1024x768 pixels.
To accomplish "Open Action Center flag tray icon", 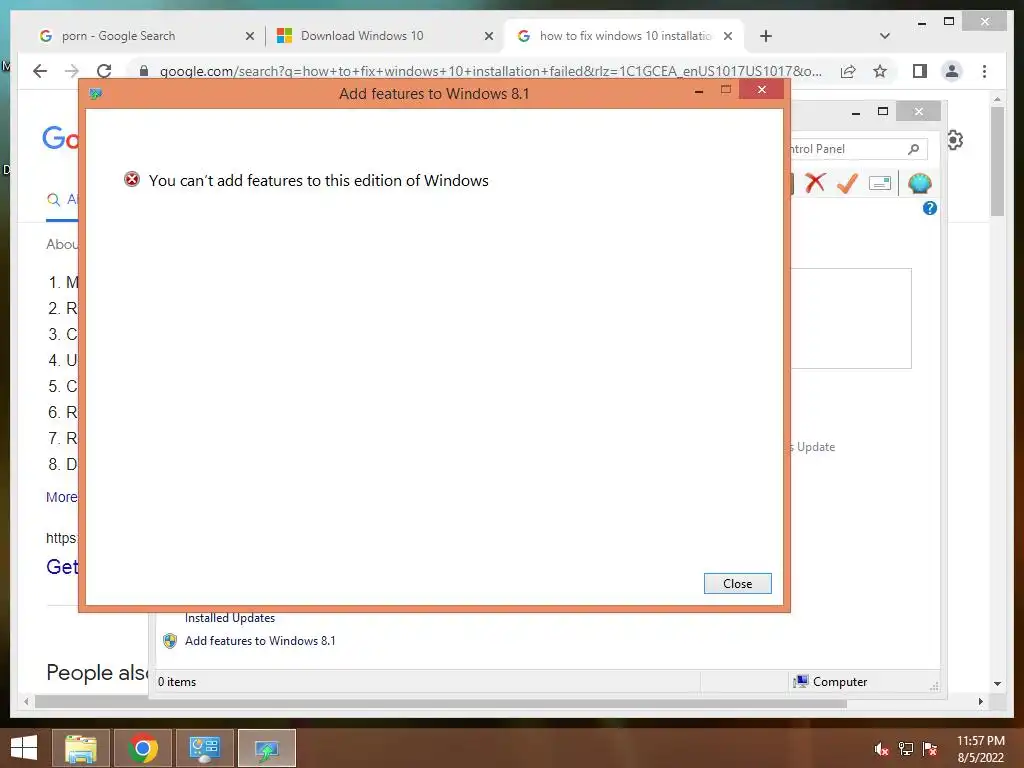I will click(x=930, y=749).
